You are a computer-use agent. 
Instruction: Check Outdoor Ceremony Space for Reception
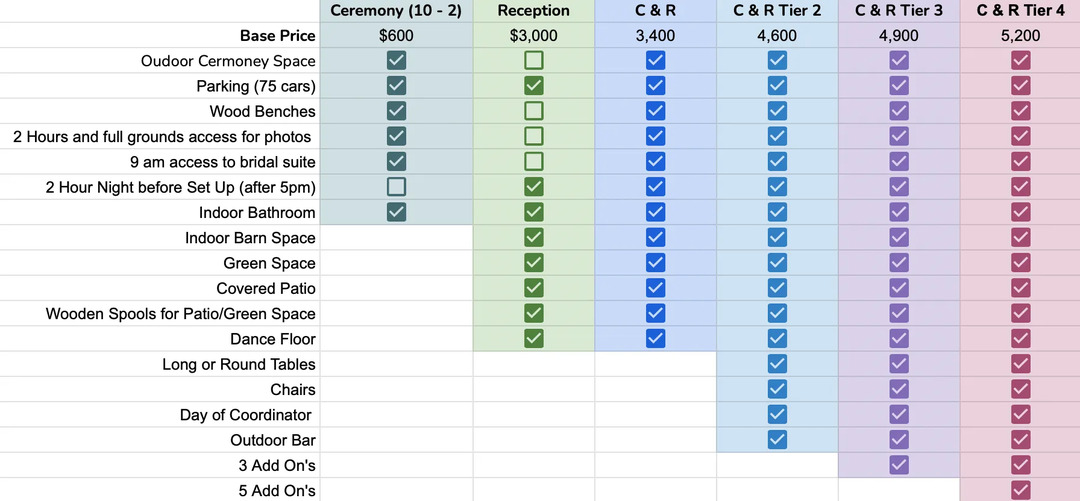[534, 61]
